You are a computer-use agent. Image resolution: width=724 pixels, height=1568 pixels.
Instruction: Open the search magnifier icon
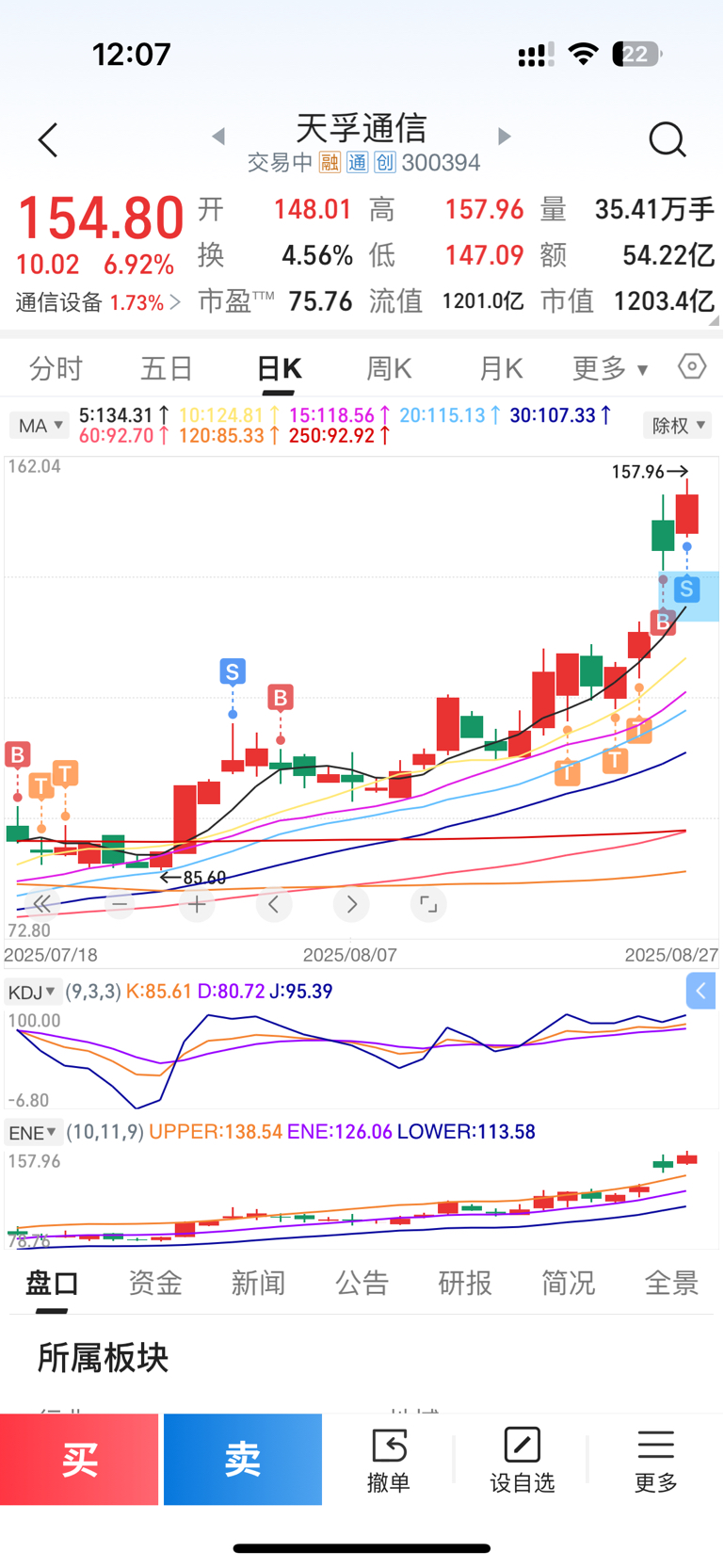click(x=667, y=140)
